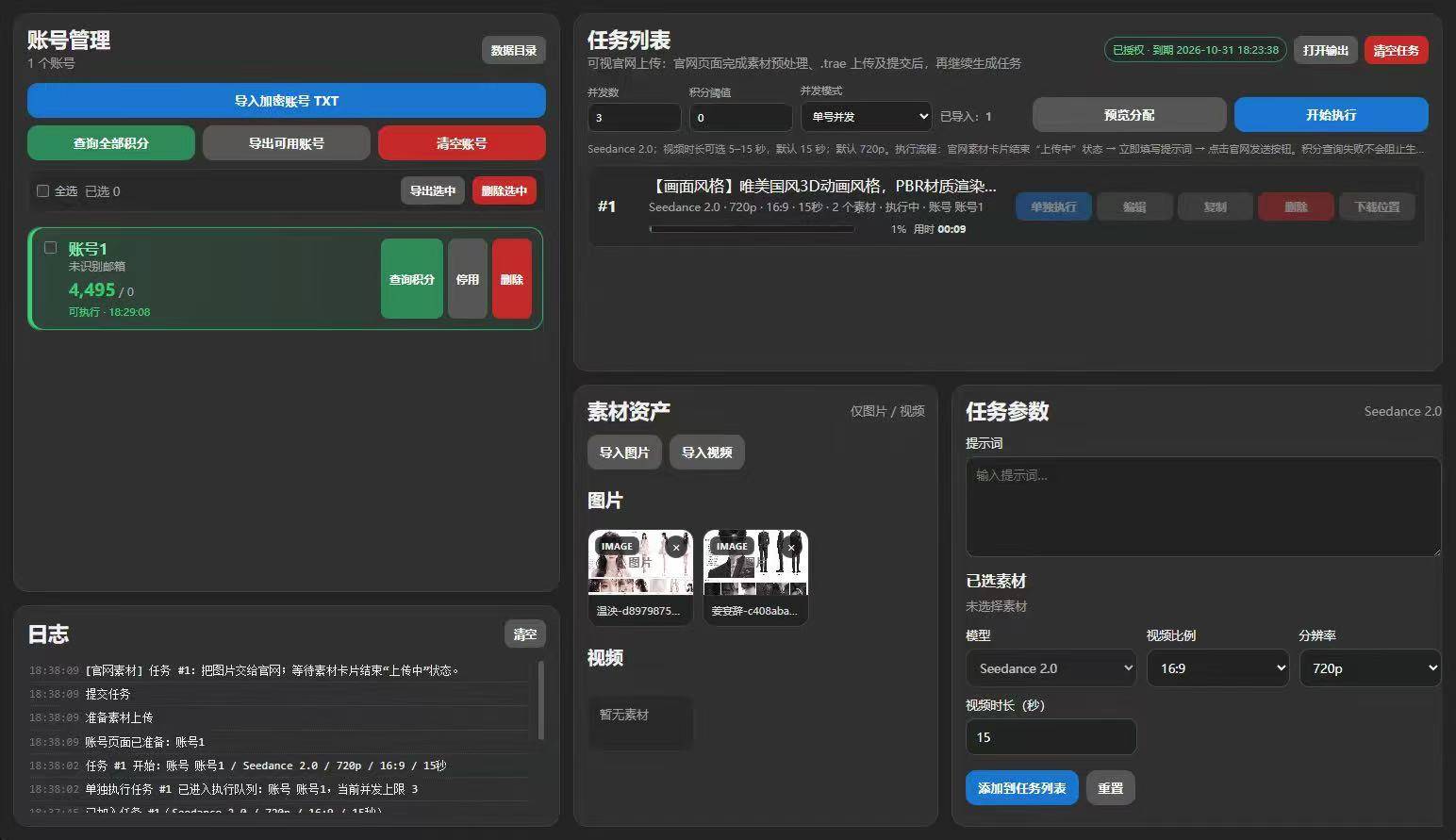The width and height of the screenshot is (1456, 840).
Task: Click the green 查询全部积分 button
Action: point(111,143)
